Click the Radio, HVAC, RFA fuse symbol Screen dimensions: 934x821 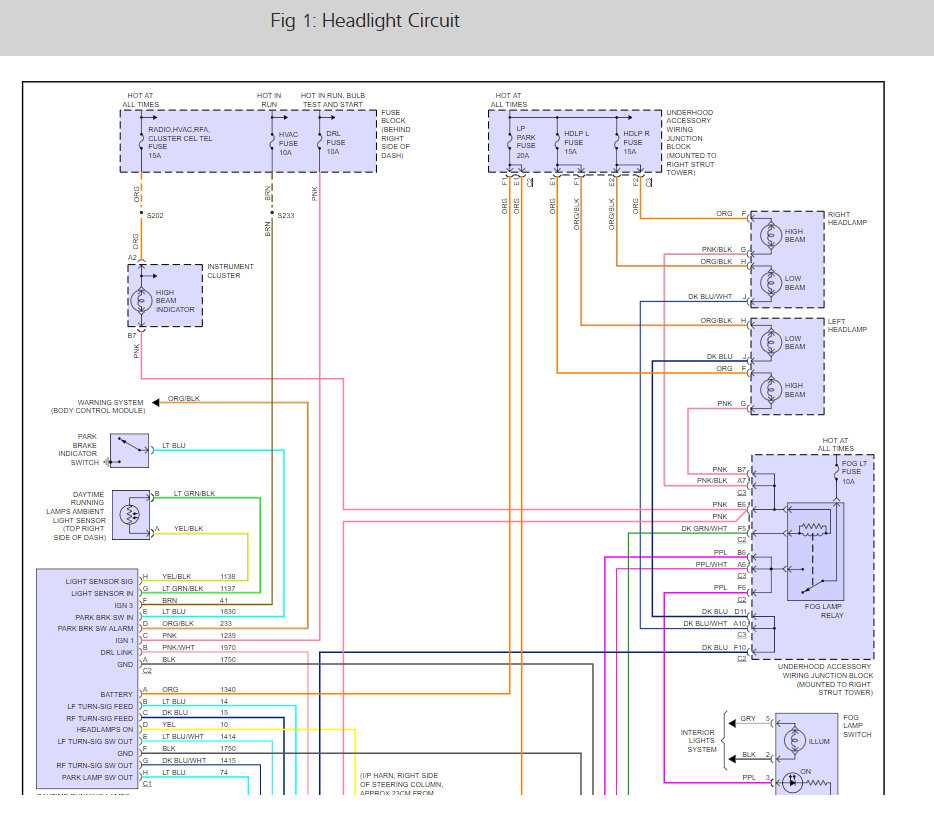[x=141, y=141]
